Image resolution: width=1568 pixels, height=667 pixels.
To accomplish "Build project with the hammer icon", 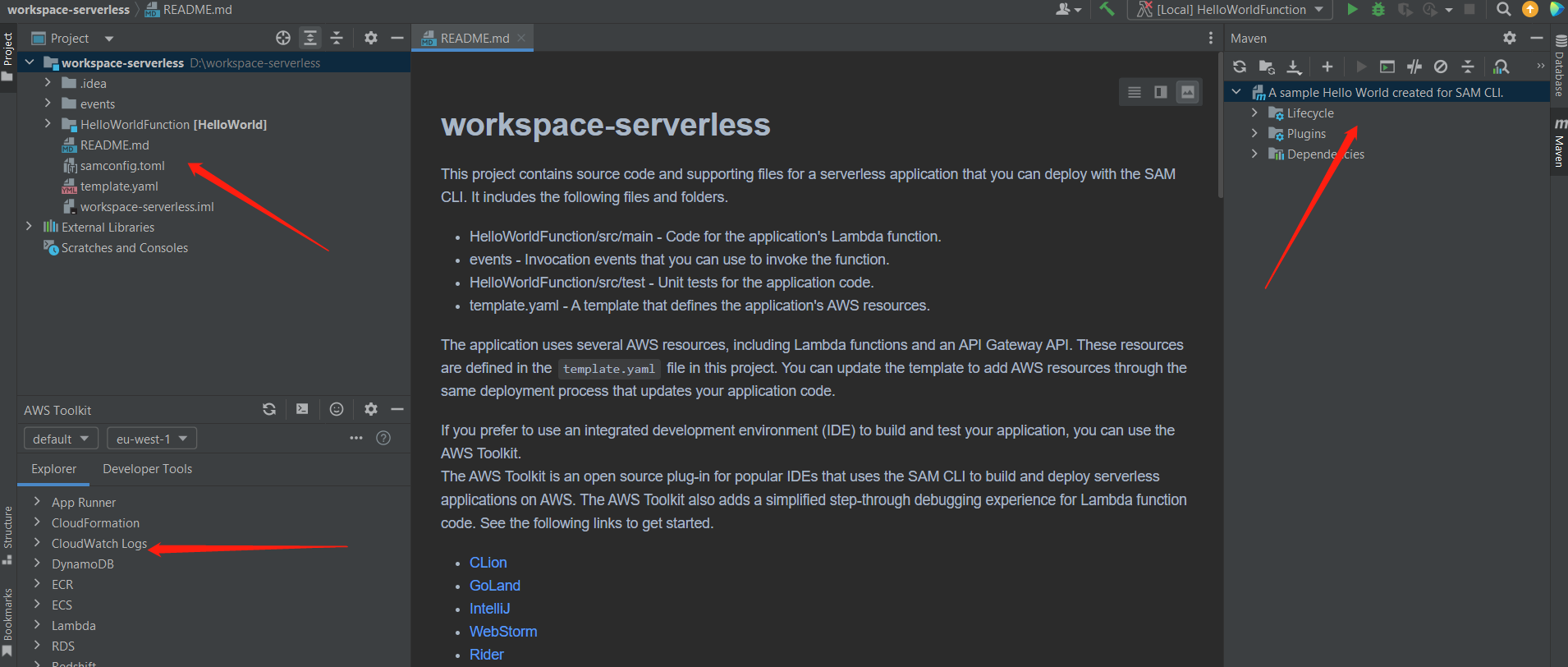I will coord(1107,10).
